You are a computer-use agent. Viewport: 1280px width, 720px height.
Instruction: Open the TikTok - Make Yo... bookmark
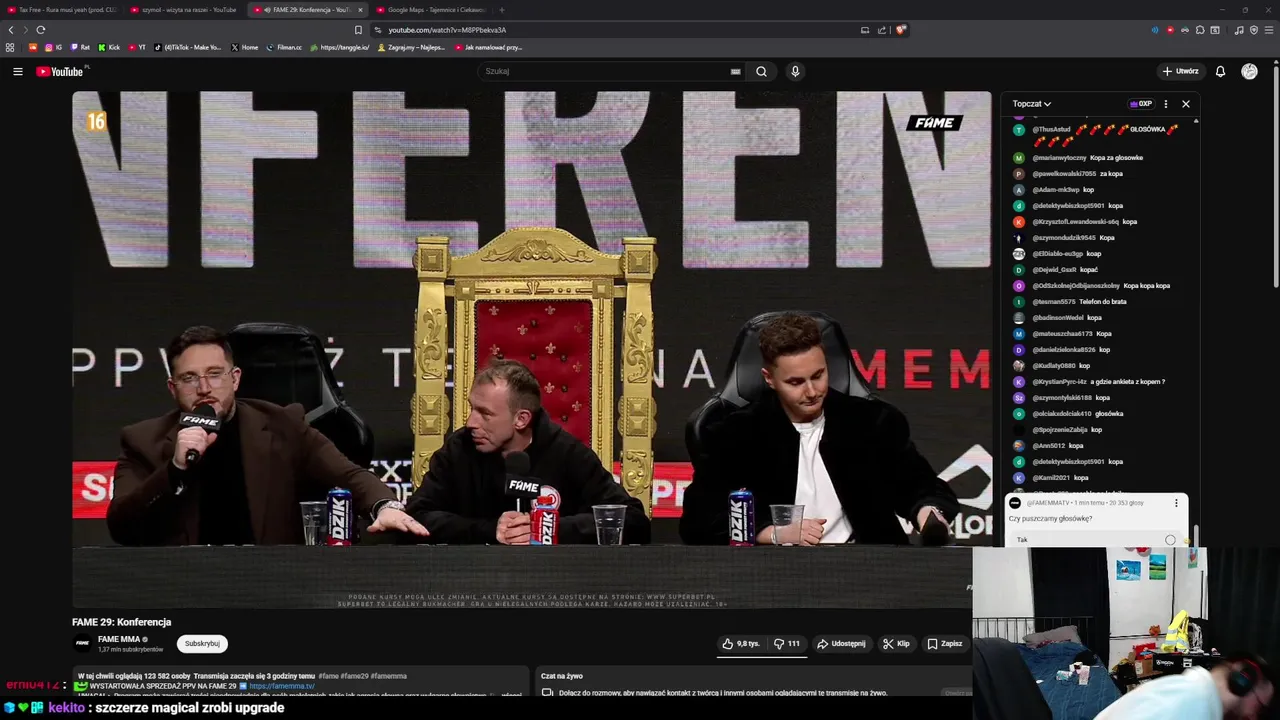[x=188, y=47]
